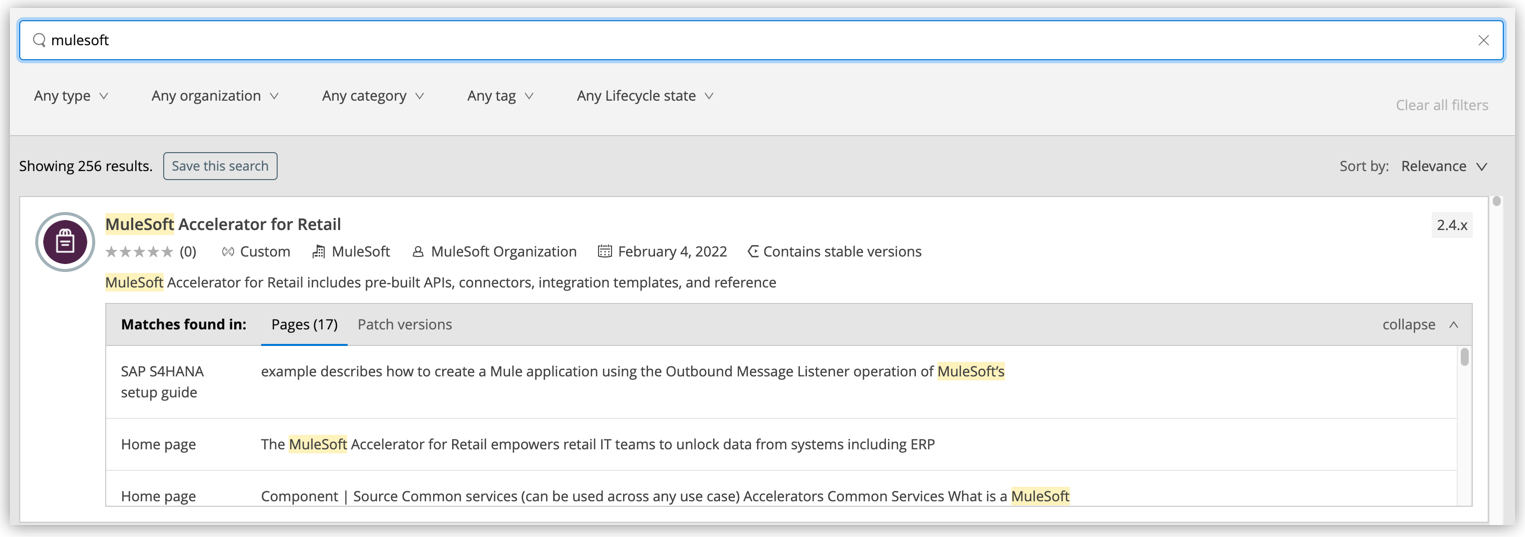Click the 'February 4, 2022' date text
Image resolution: width=1525 pixels, height=537 pixels.
pyautogui.click(x=673, y=252)
